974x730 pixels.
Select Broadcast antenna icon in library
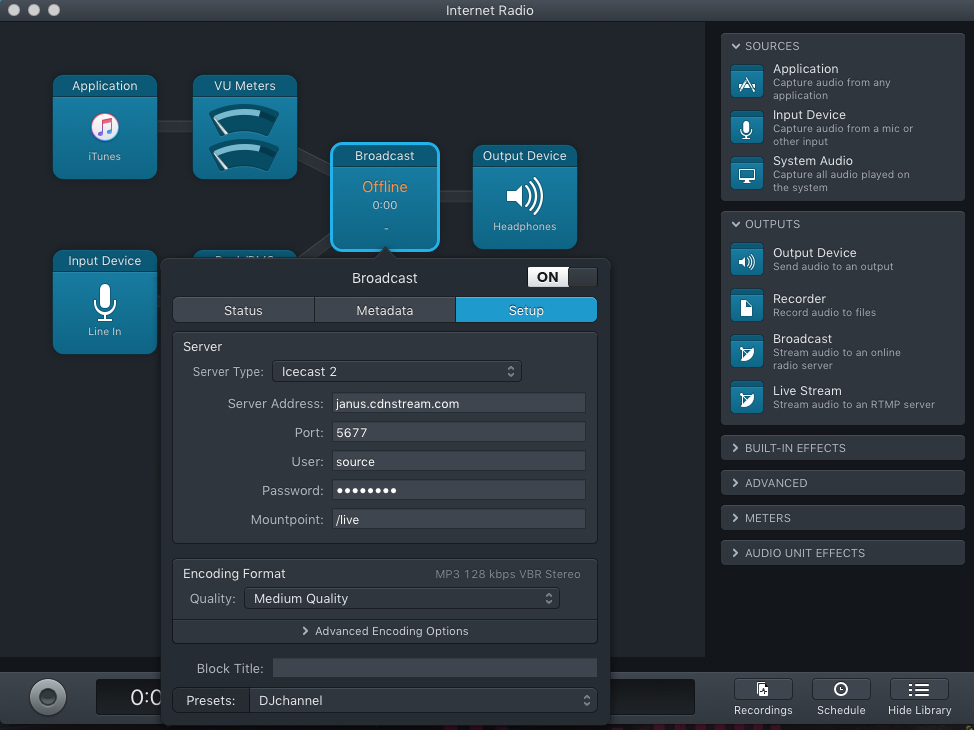[x=747, y=352]
